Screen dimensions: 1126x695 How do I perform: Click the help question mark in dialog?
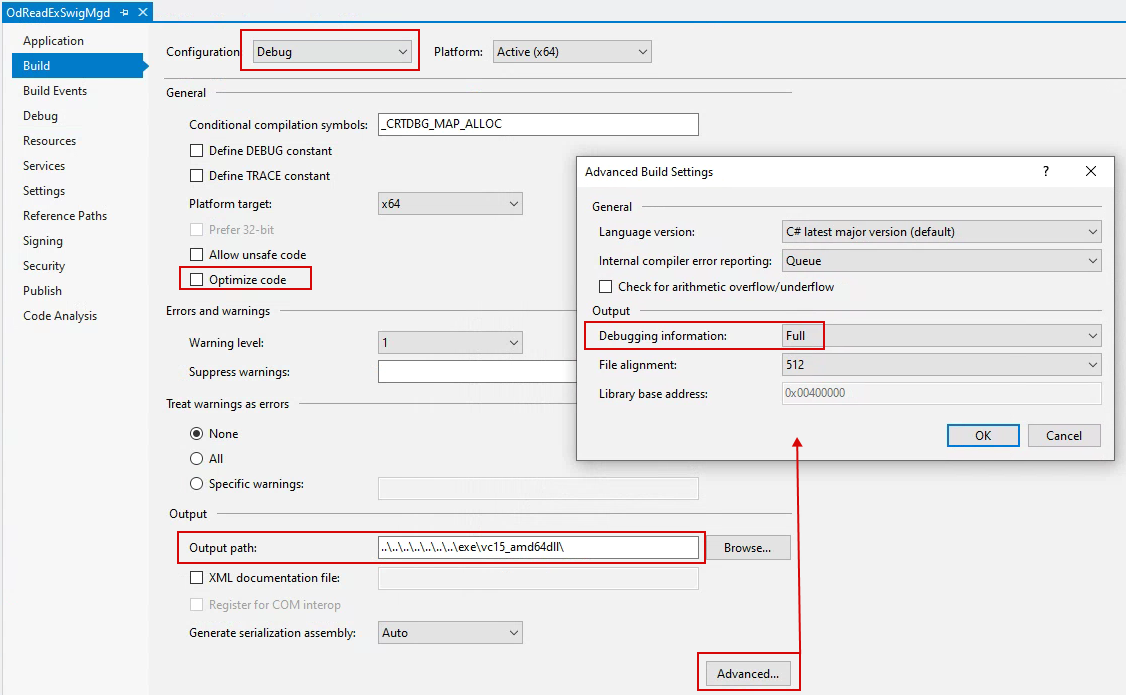click(x=1046, y=171)
